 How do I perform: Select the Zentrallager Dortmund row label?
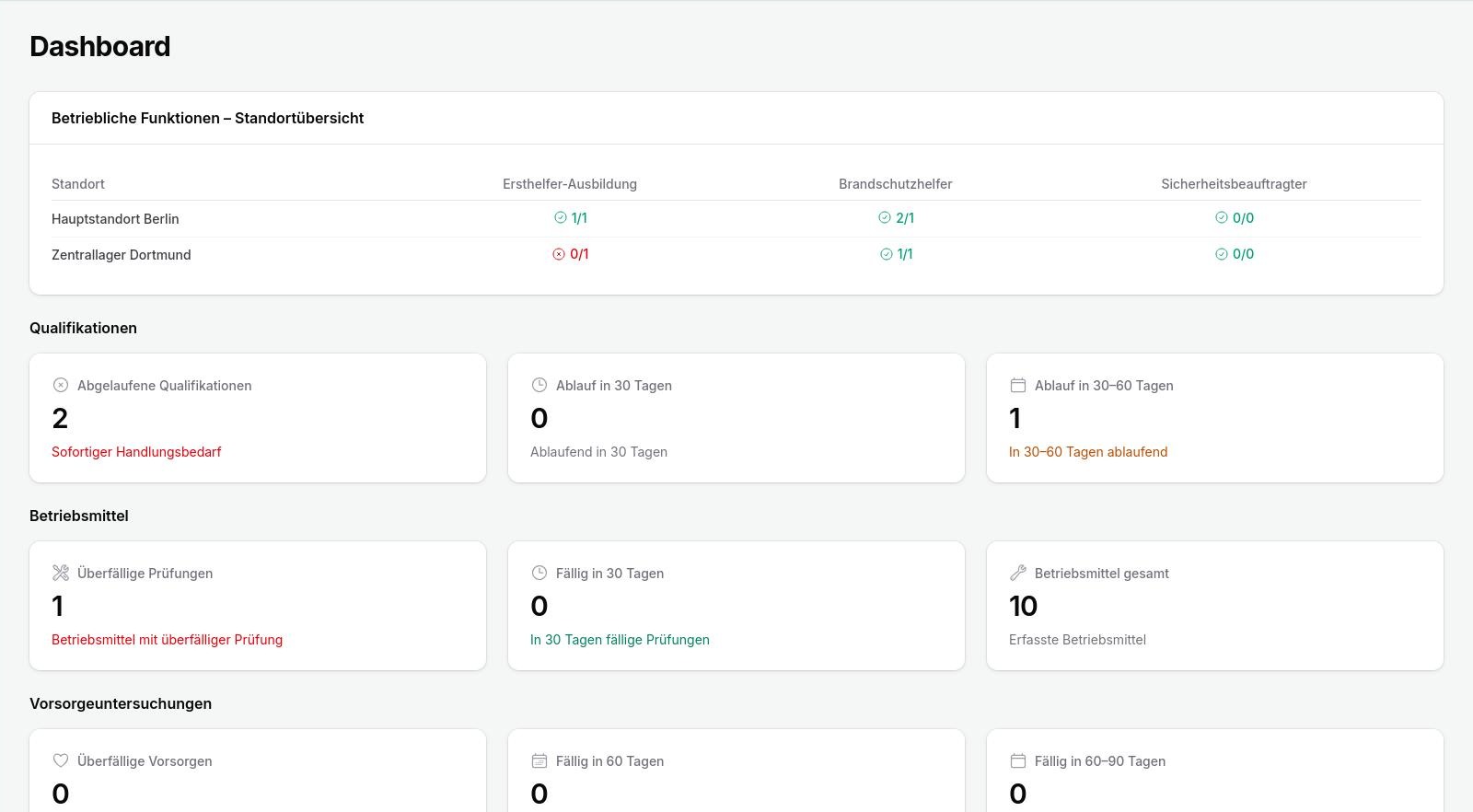[x=122, y=255]
